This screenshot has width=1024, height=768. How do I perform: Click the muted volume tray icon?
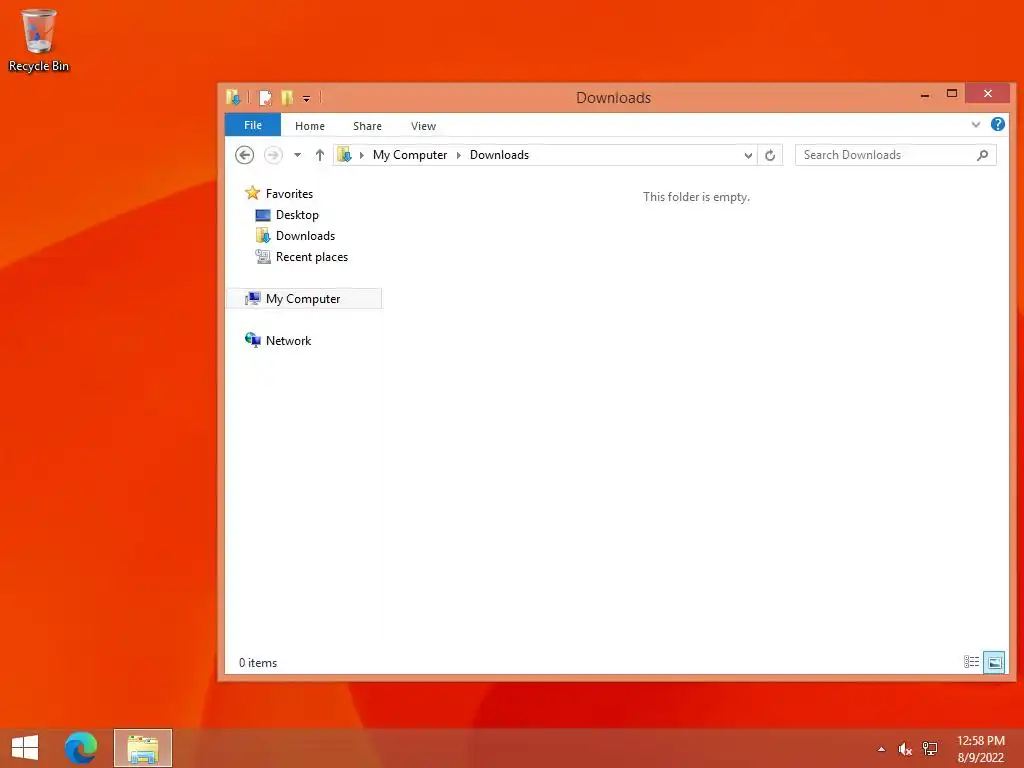[x=904, y=749]
